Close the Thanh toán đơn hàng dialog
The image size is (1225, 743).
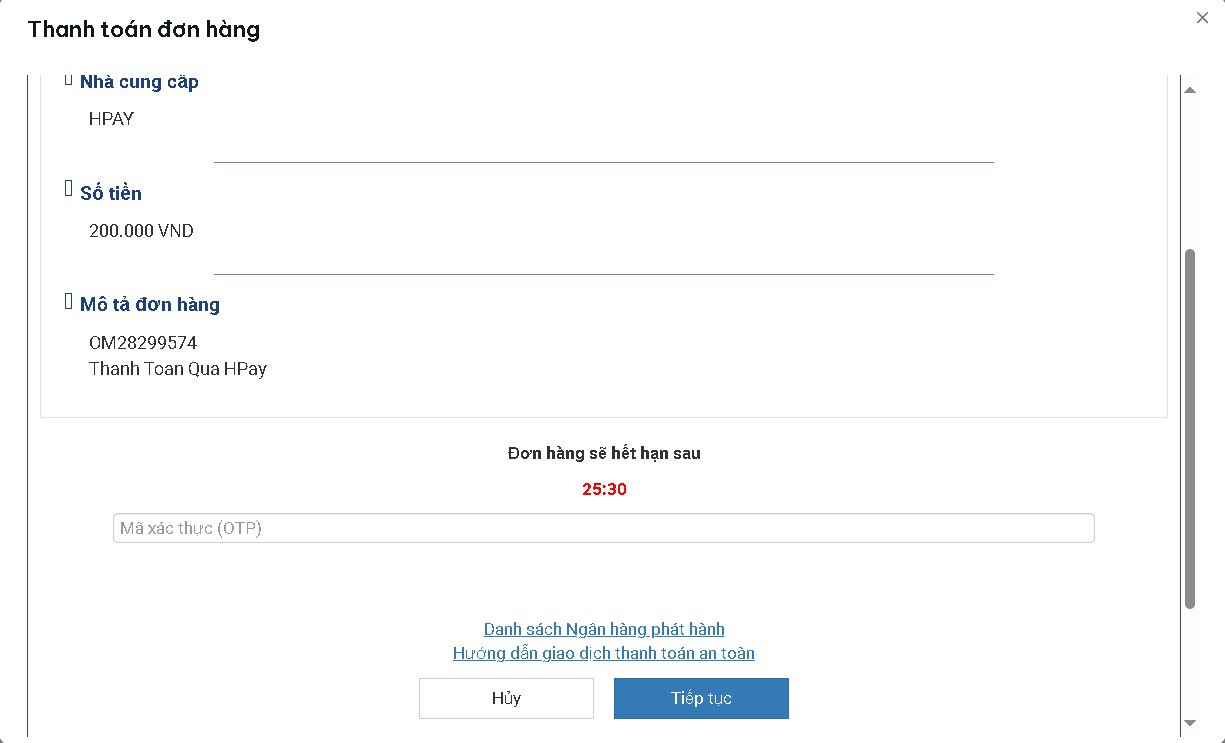pyautogui.click(x=1202, y=18)
